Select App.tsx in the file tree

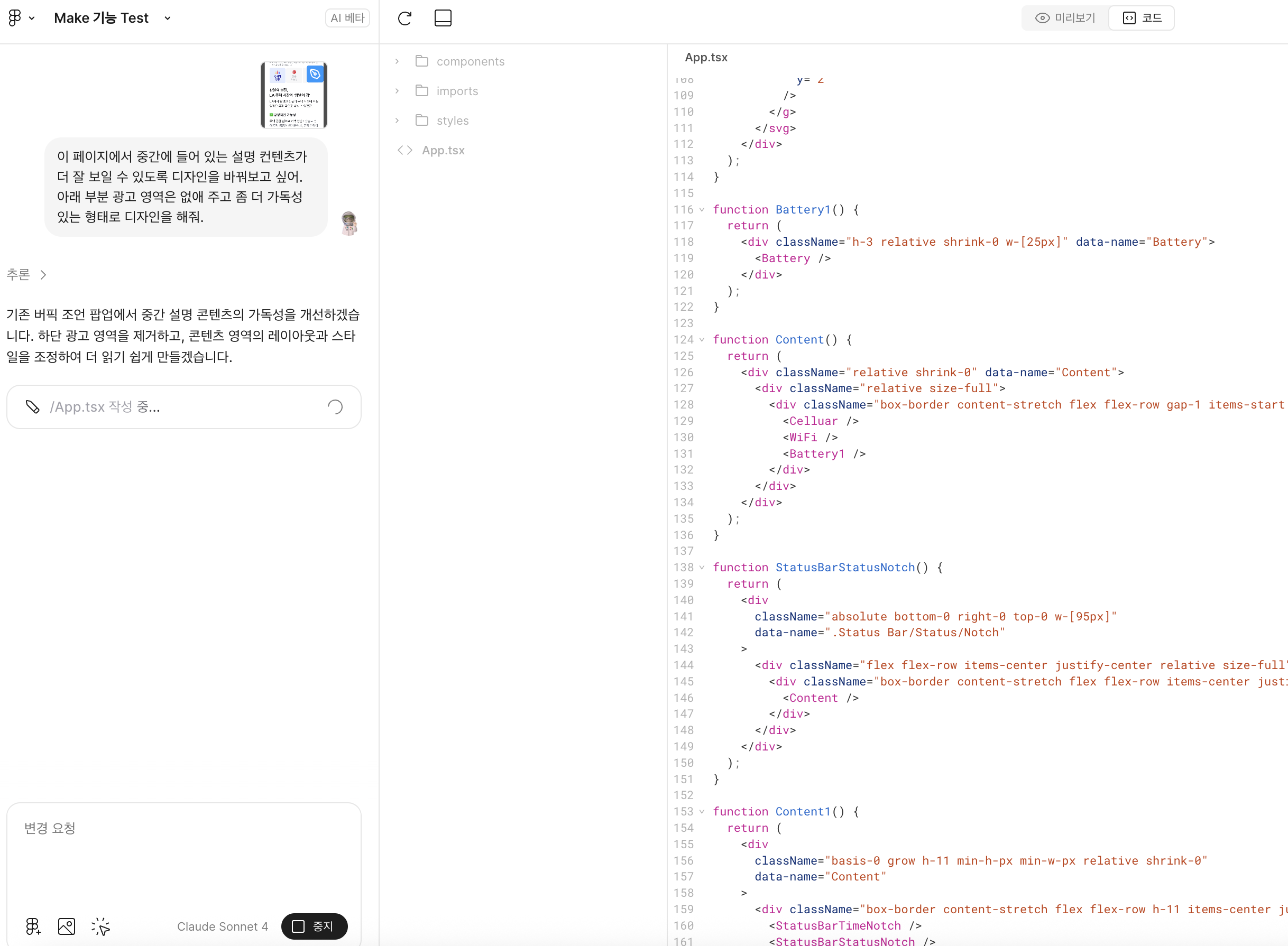pos(443,150)
